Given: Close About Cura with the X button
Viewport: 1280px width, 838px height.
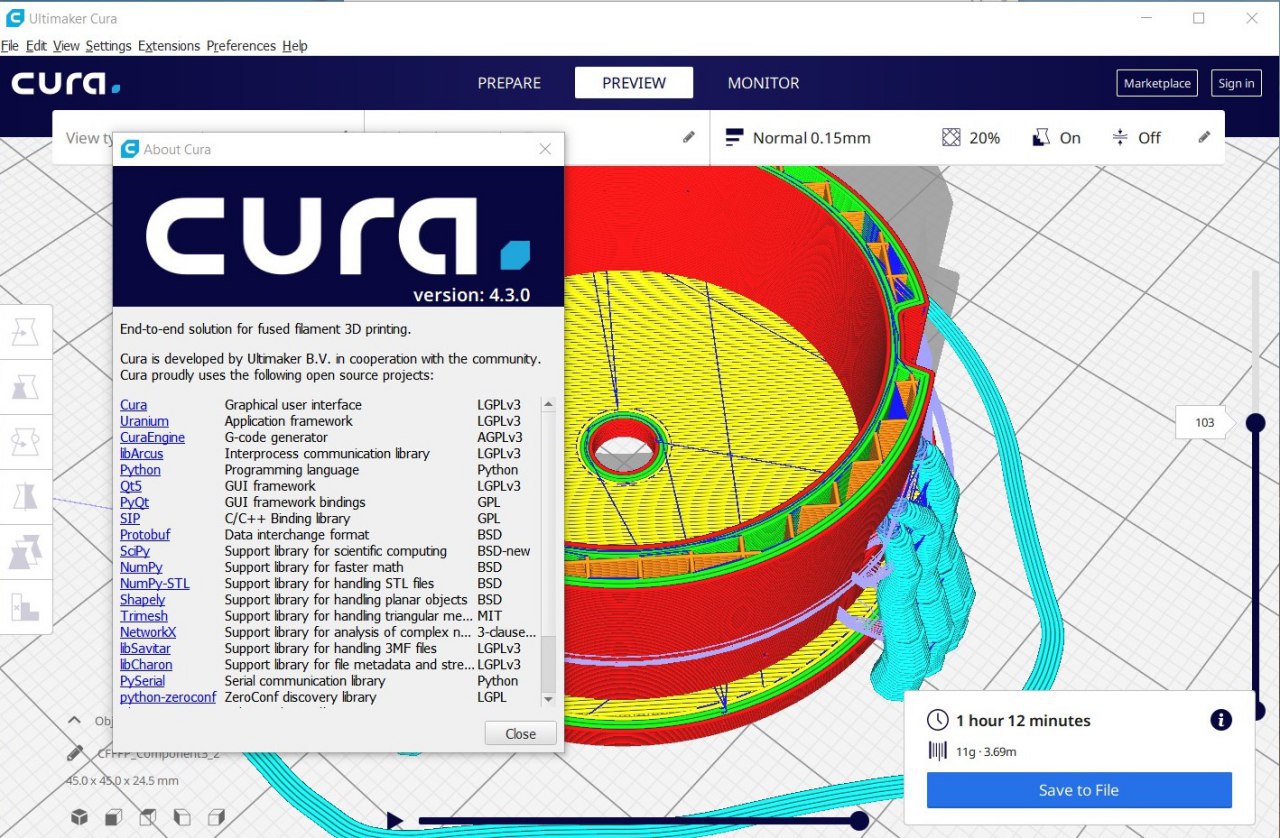Looking at the screenshot, I should tap(545, 149).
